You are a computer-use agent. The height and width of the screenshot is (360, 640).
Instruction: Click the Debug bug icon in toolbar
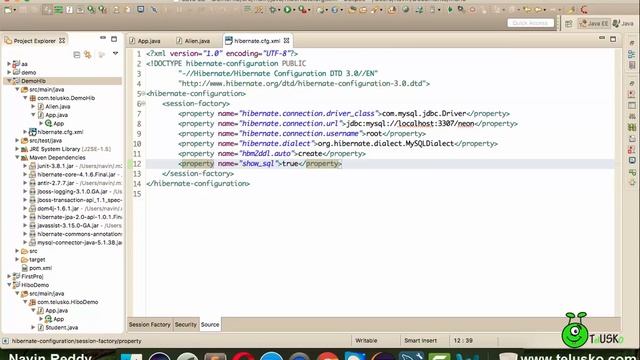(273, 10)
